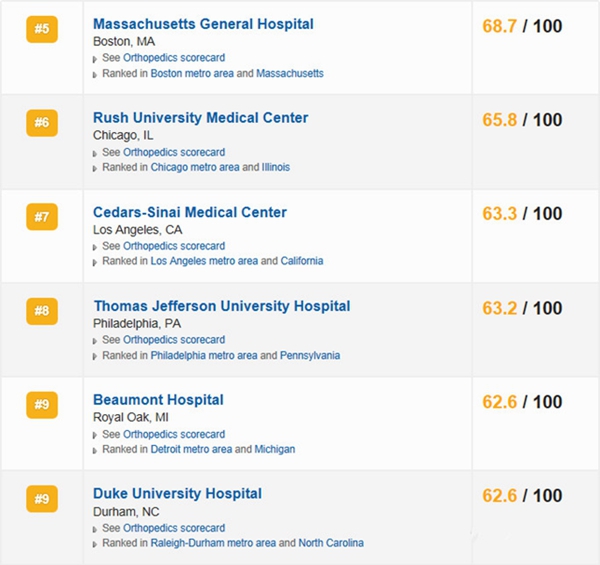This screenshot has height=565, width=600.
Task: Visit the Beaumont Hospital page
Action: tap(158, 400)
